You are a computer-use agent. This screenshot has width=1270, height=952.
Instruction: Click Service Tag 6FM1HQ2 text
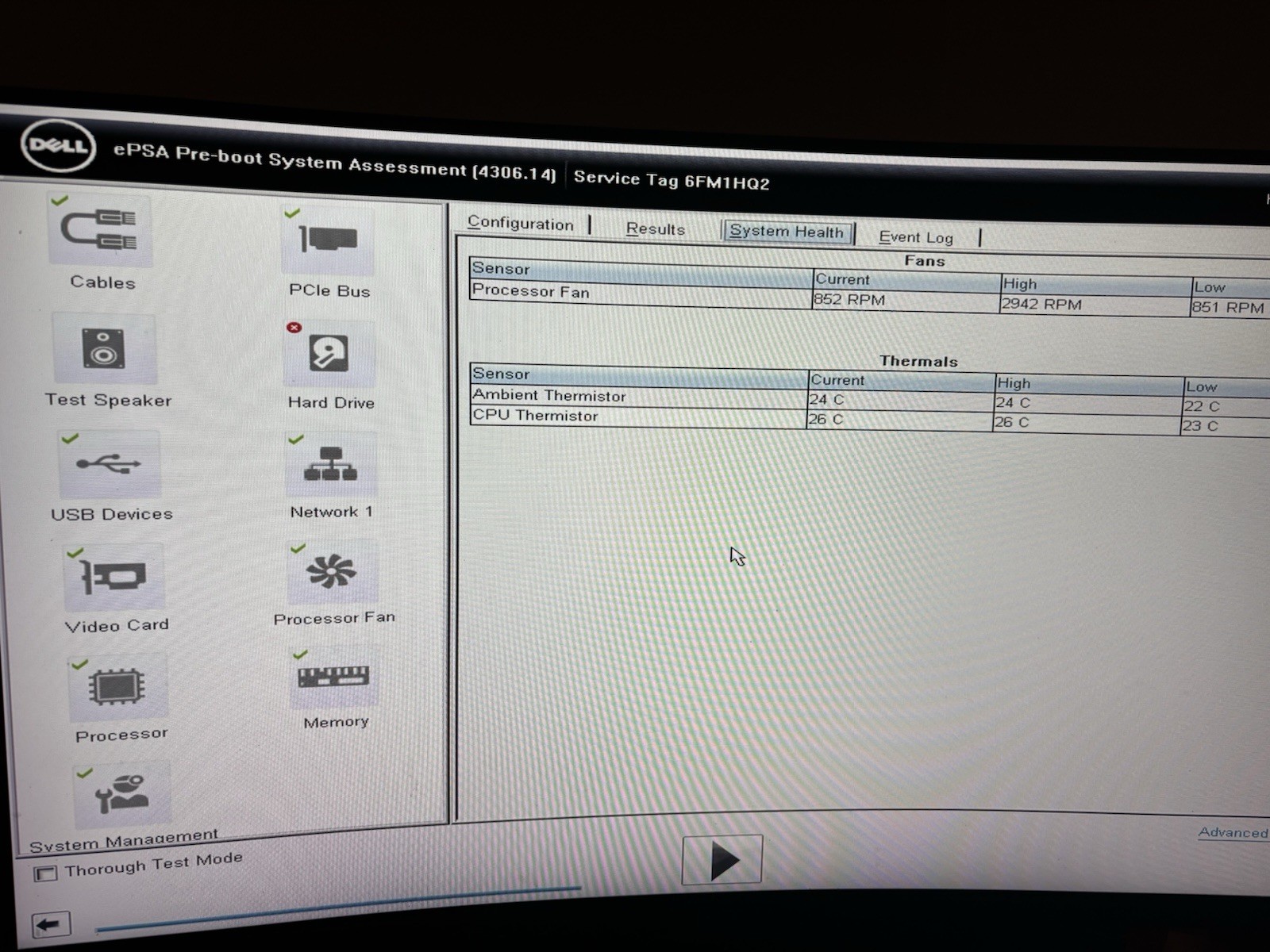tap(672, 180)
